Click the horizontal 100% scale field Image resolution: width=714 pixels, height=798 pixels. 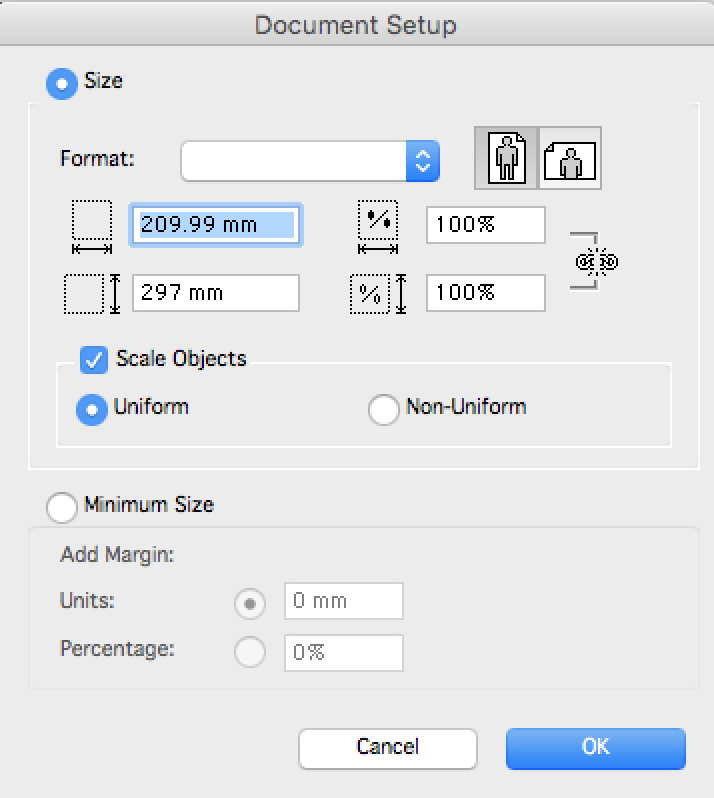pyautogui.click(x=486, y=225)
